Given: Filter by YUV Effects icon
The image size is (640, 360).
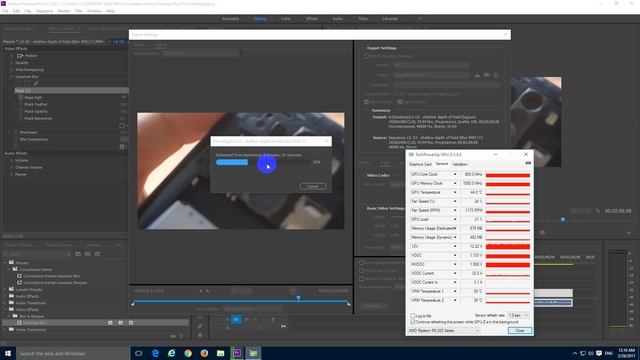Looking at the screenshot, I should (97, 254).
